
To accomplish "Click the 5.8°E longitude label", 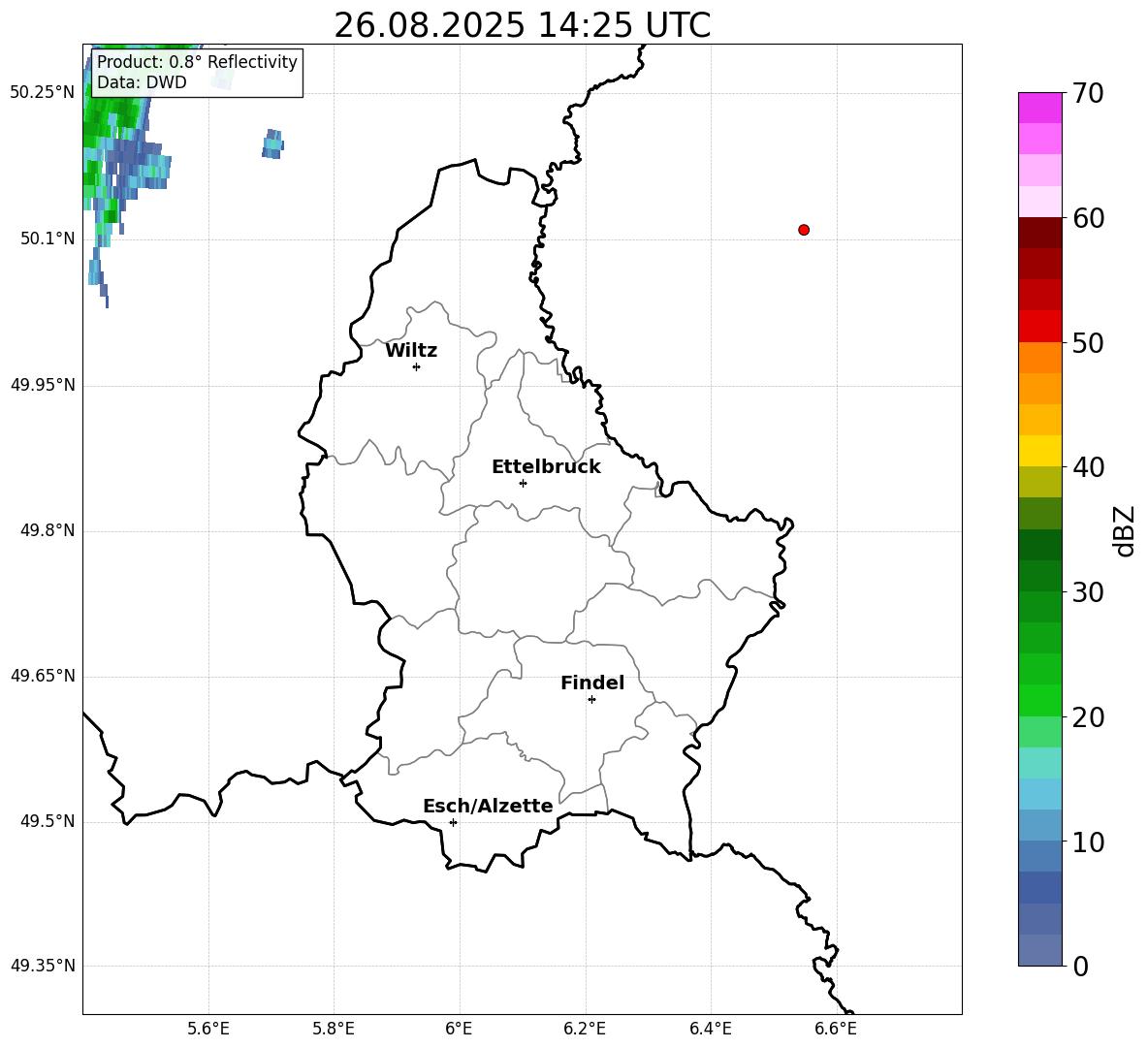I will pos(334,1029).
